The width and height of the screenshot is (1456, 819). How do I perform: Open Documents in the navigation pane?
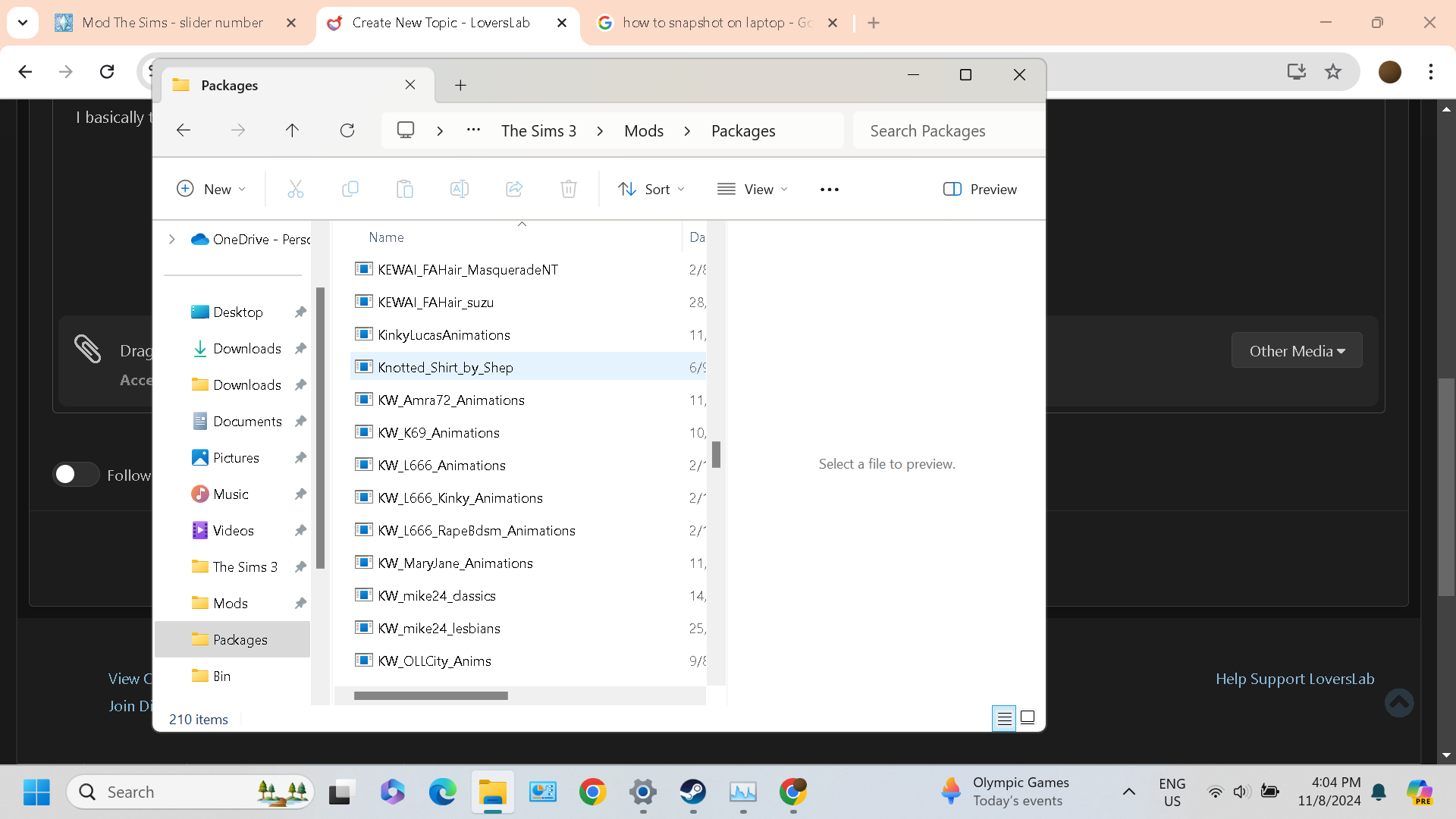tap(237, 422)
